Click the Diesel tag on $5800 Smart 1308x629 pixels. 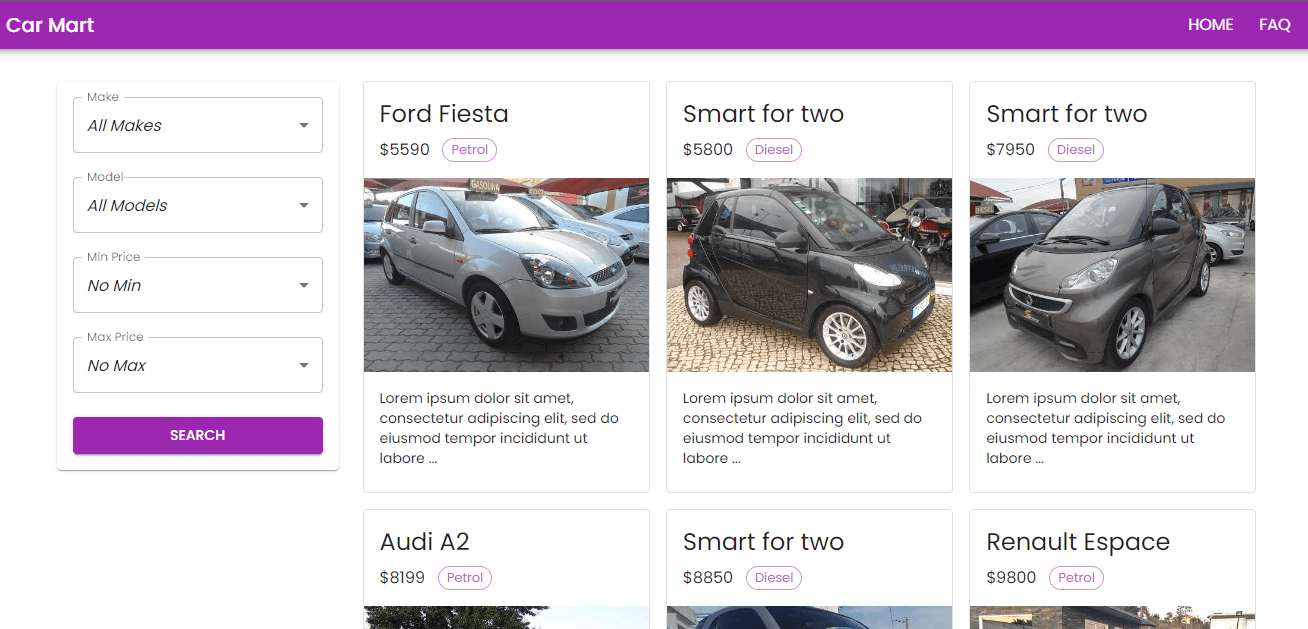click(x=773, y=150)
